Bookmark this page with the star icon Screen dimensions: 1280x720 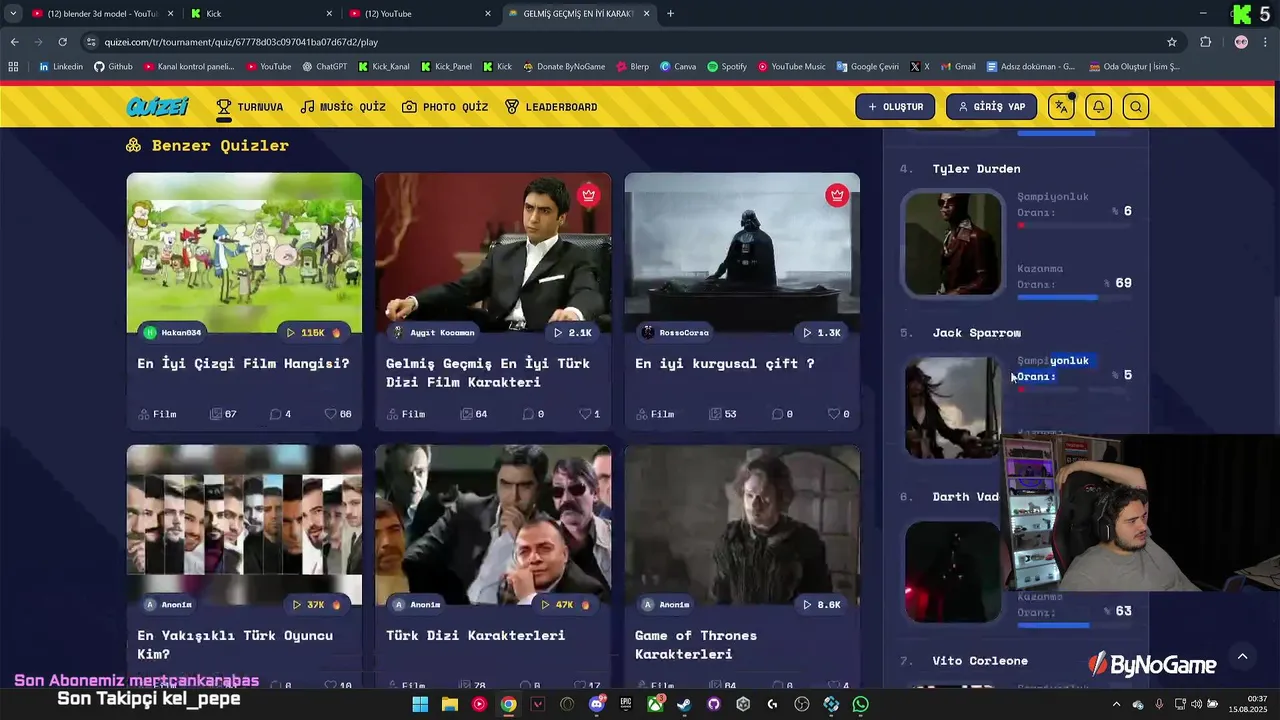[1172, 42]
